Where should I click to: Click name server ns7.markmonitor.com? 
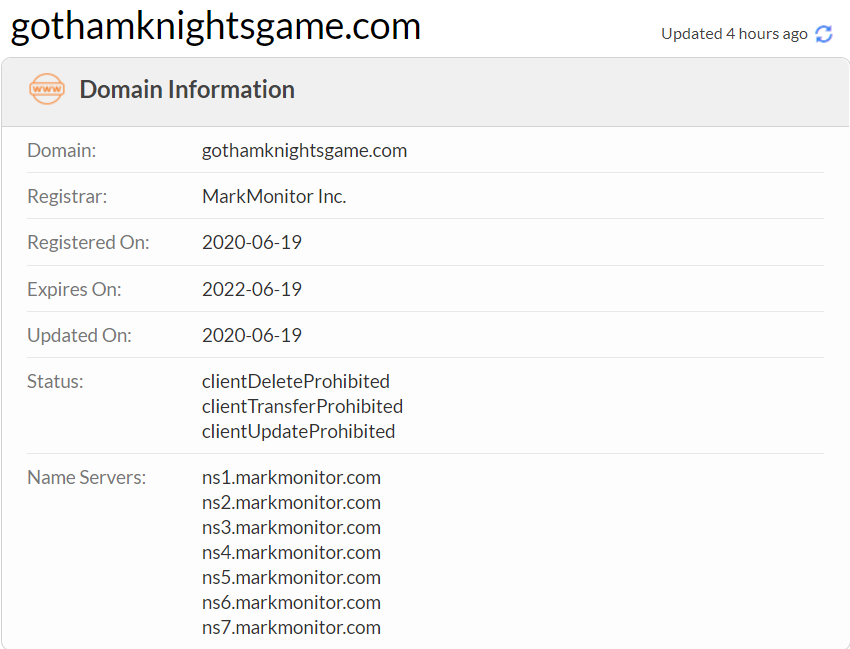291,627
